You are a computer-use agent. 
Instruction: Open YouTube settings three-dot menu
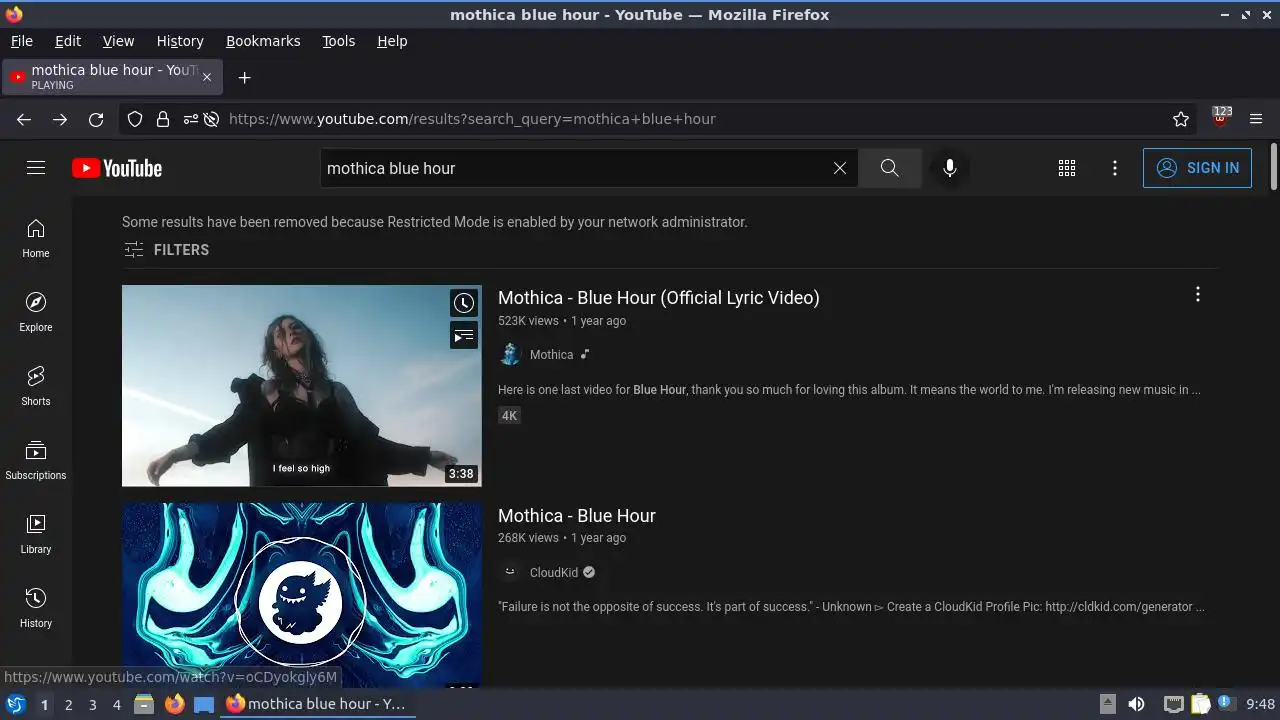tap(1115, 168)
